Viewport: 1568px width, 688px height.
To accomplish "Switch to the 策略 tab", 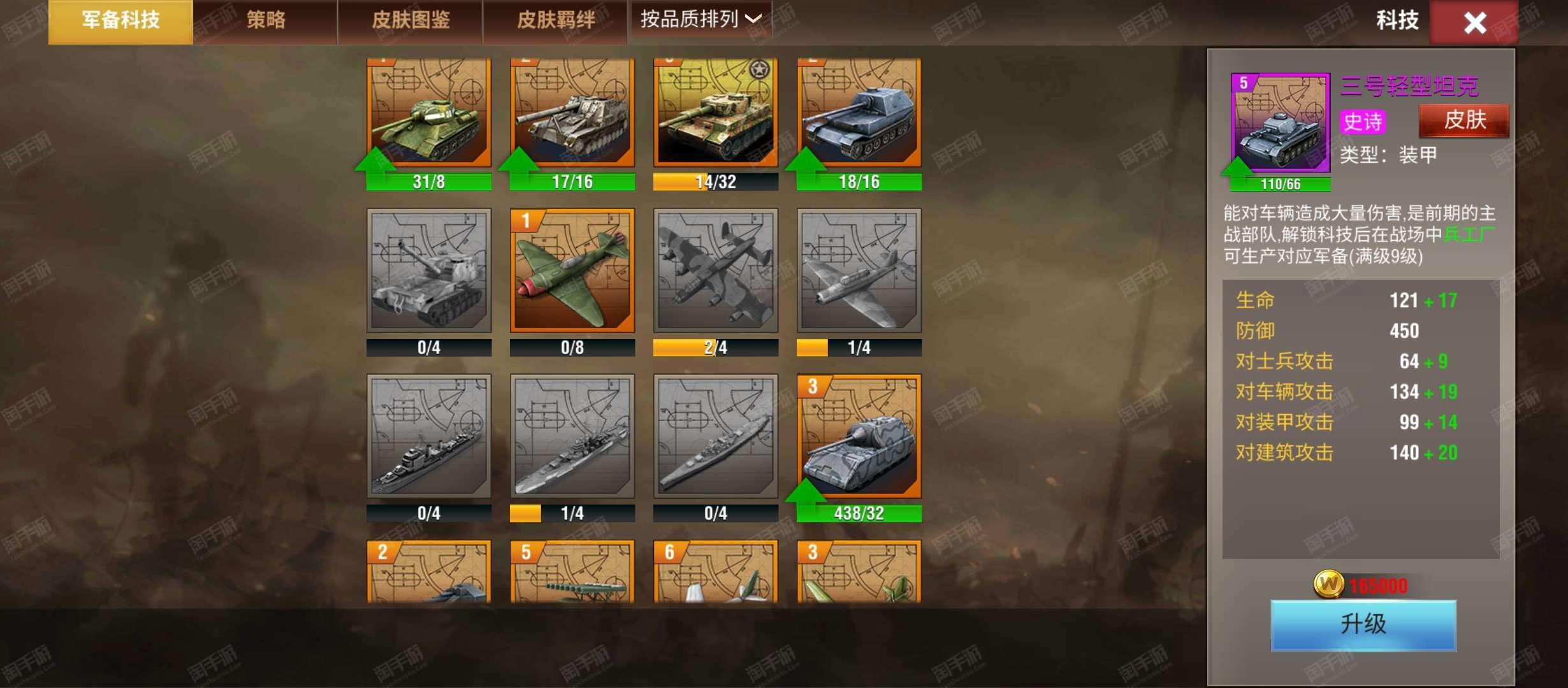I will click(x=265, y=21).
